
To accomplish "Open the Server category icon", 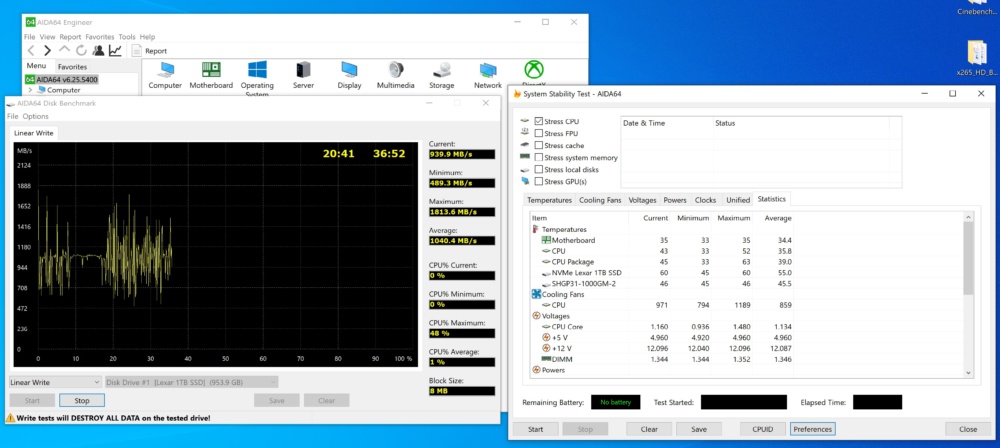I will tap(304, 75).
